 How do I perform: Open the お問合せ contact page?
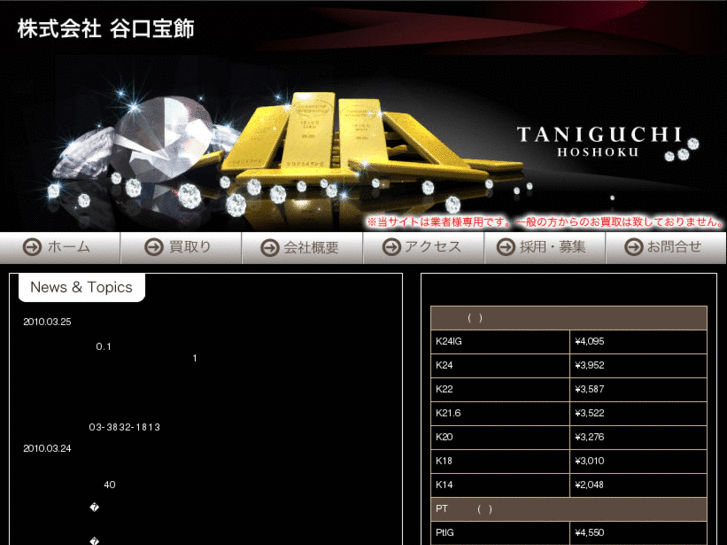[666, 248]
